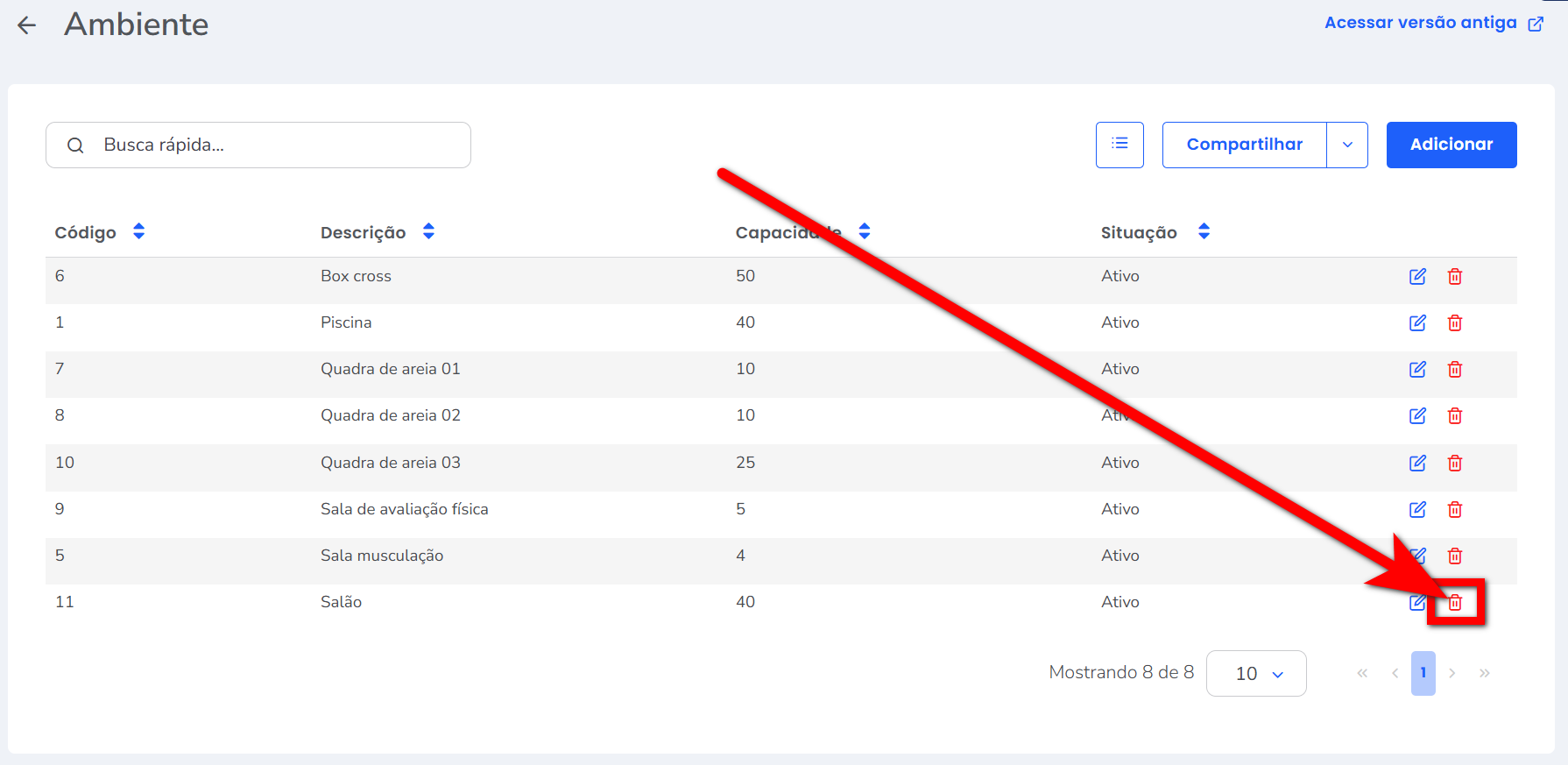Edit Quadra de areia 01 entry

coord(1417,370)
